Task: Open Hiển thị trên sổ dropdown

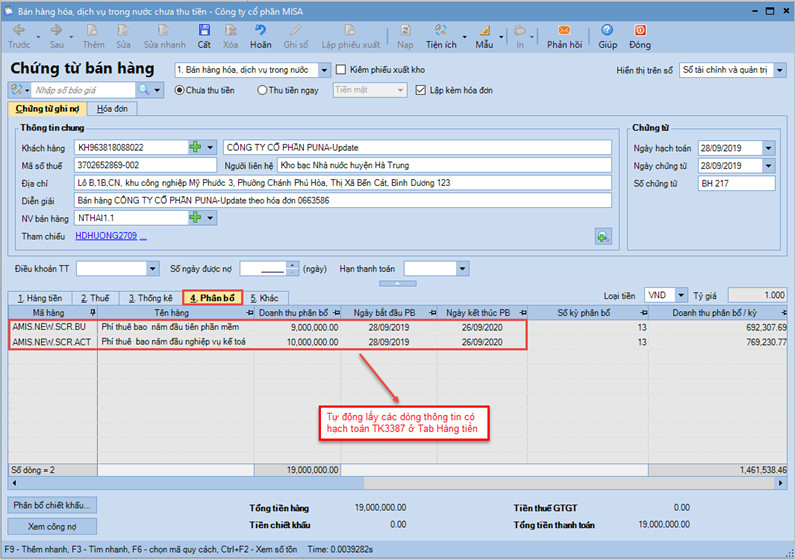Action: click(780, 70)
